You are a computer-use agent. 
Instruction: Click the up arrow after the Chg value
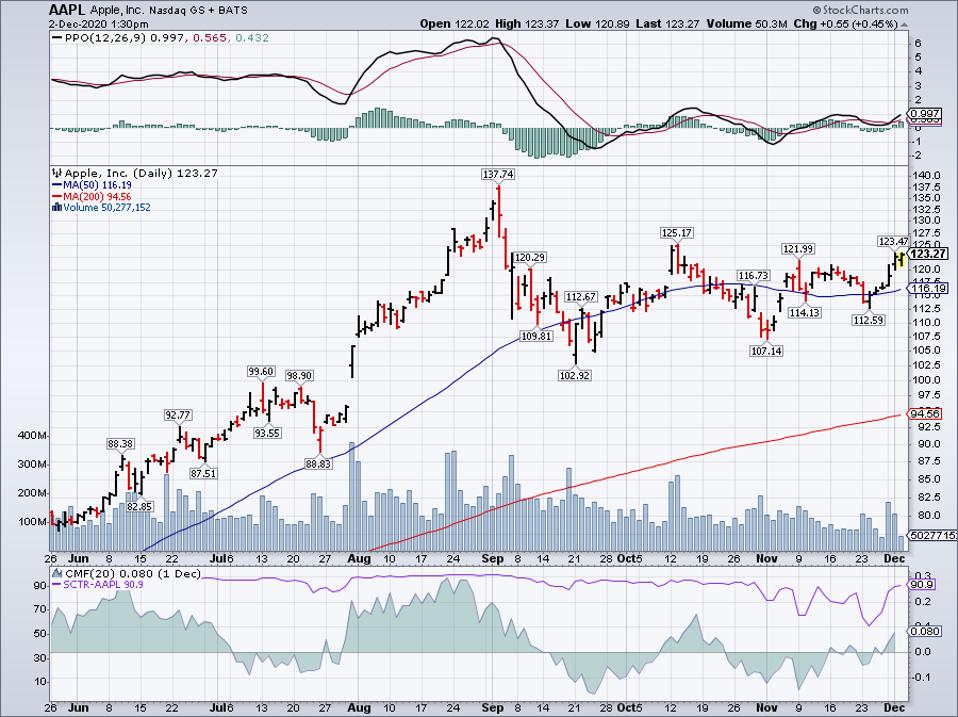(903, 24)
